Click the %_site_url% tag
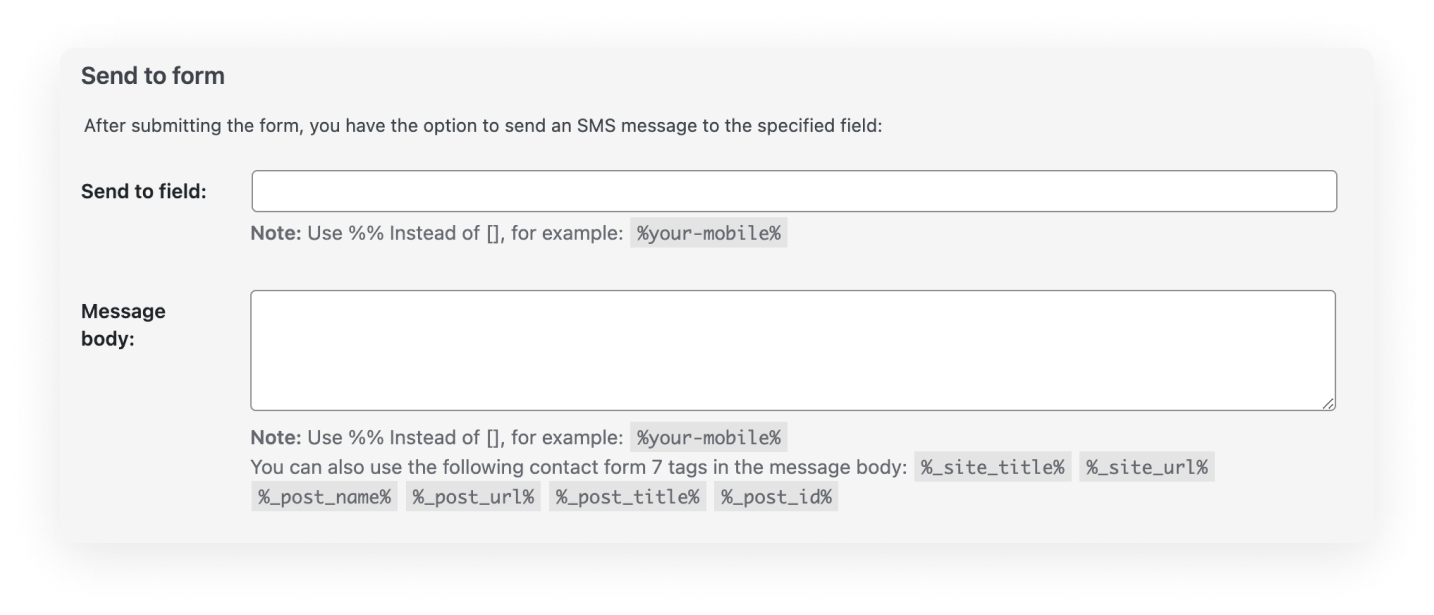Screen dimensions: 1434x615 click(x=1147, y=468)
